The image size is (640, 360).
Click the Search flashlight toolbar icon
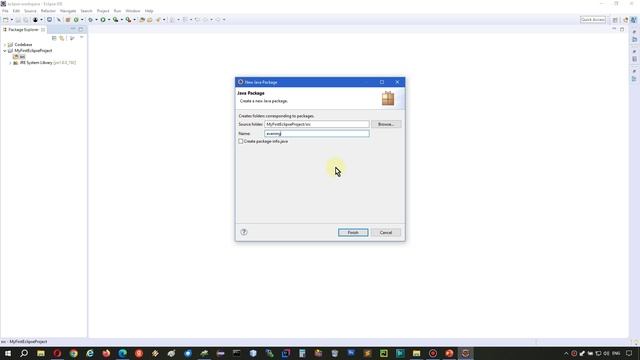pyautogui.click(x=158, y=20)
